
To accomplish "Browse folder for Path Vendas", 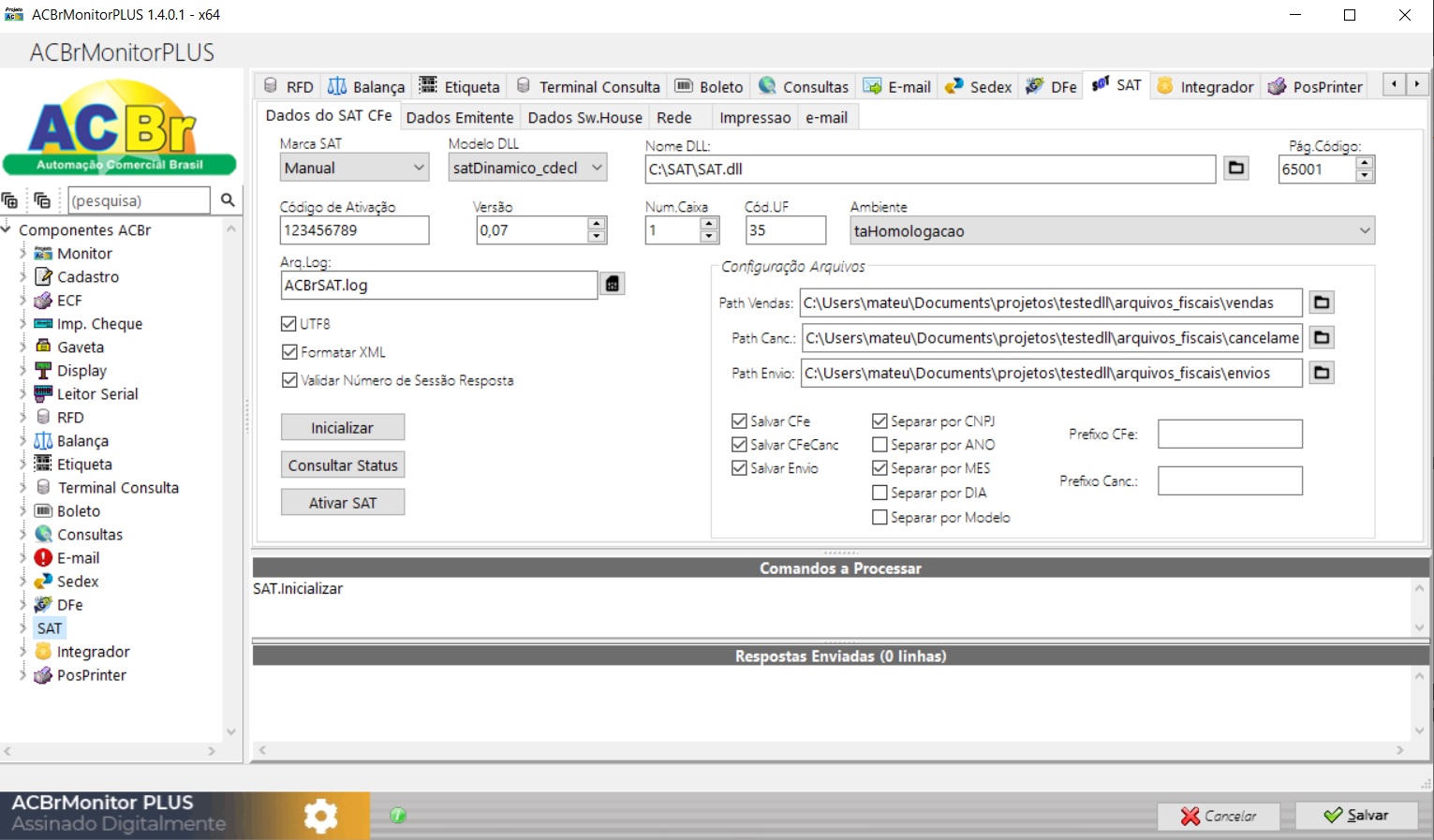I will coord(1322,302).
